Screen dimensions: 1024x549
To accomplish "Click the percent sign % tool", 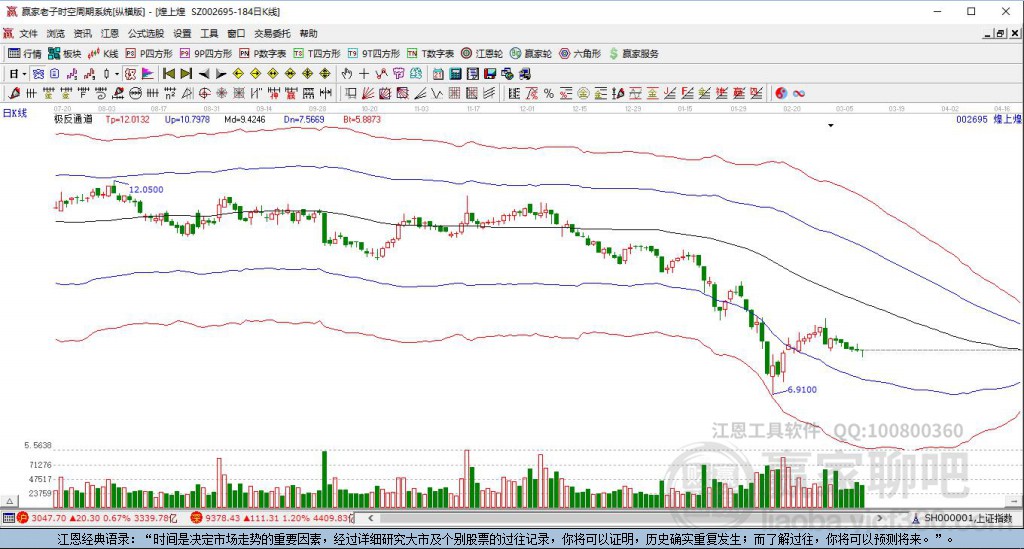I will click(549, 93).
